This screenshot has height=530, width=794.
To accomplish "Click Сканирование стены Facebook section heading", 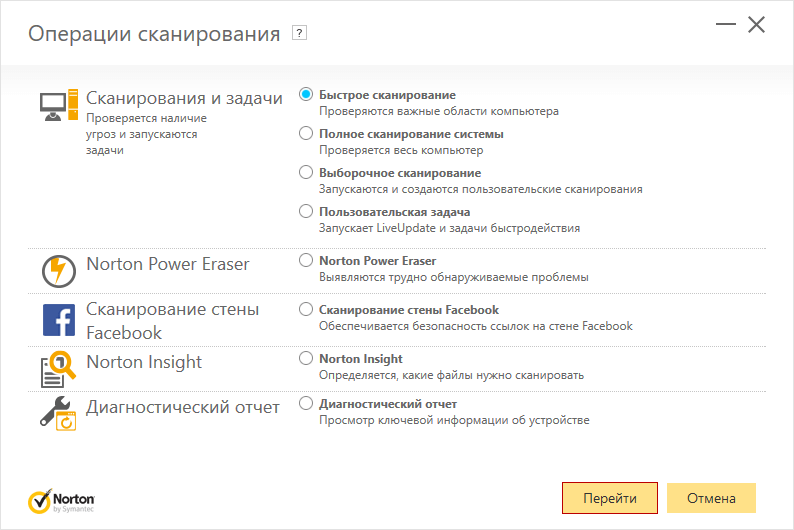I will point(172,320).
